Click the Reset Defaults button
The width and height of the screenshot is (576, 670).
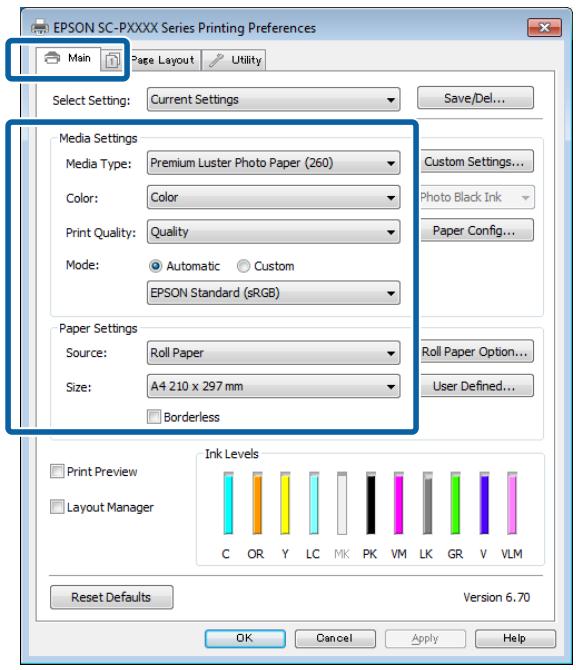pos(112,597)
